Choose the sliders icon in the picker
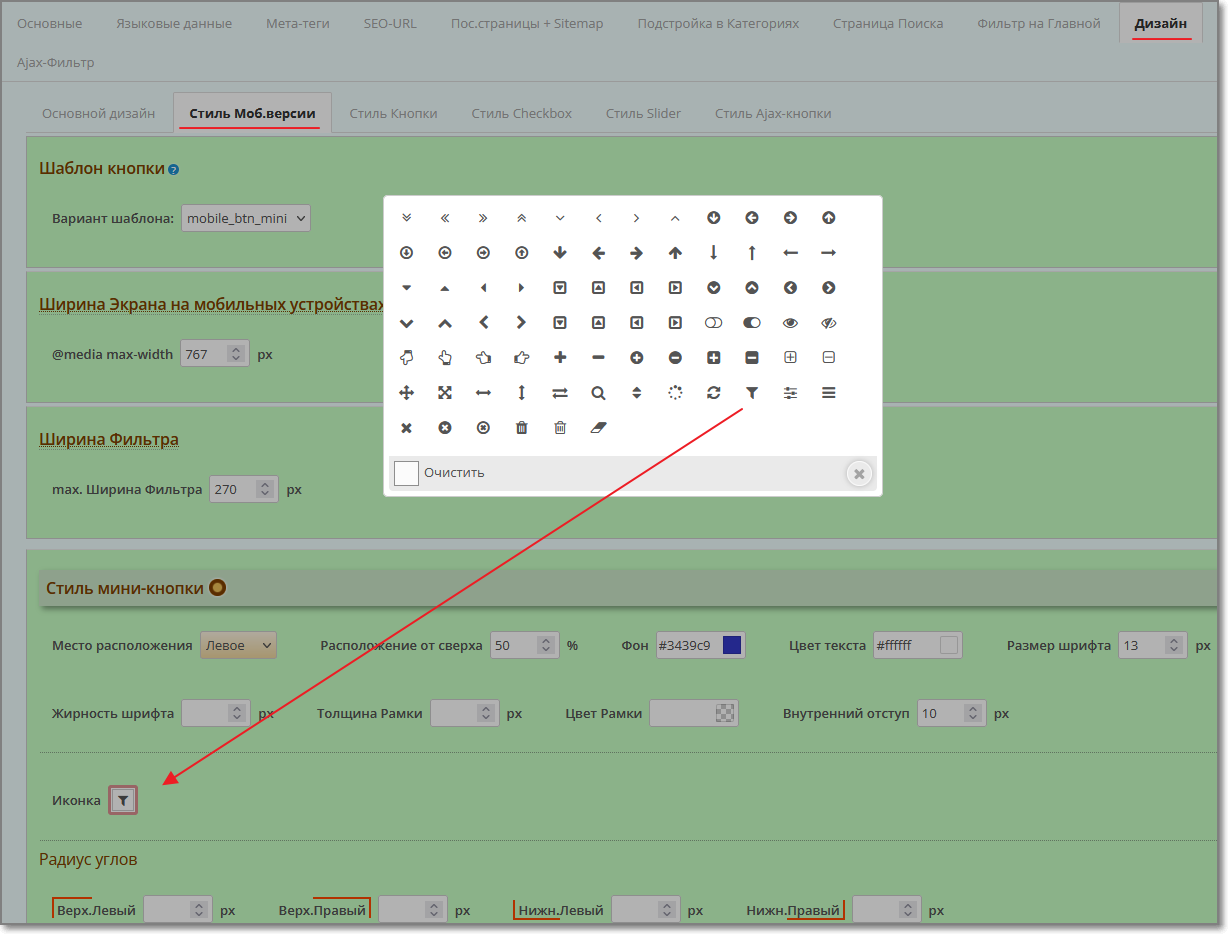Image resolution: width=1228 pixels, height=934 pixels. click(x=790, y=393)
